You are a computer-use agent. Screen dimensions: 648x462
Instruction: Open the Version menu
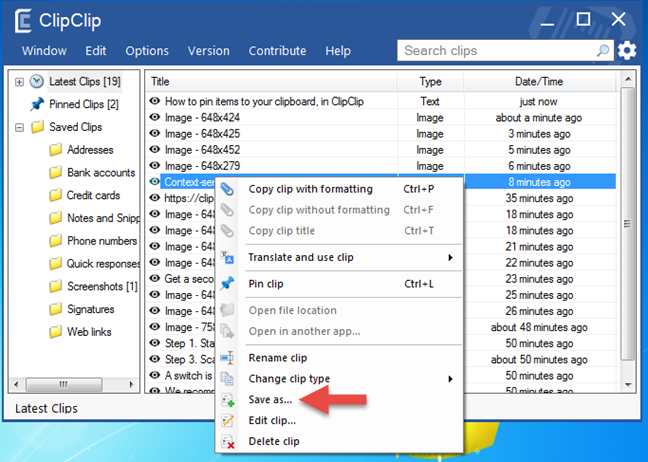tap(209, 51)
